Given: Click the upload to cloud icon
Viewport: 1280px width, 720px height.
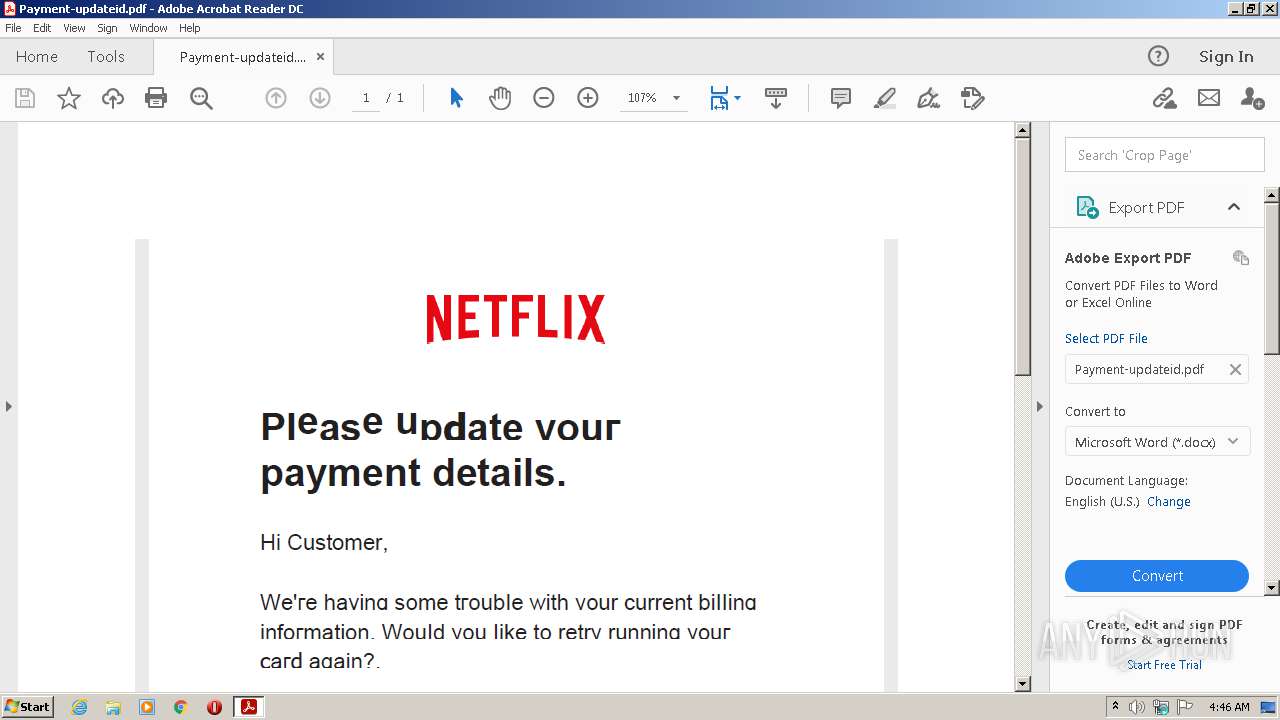Looking at the screenshot, I should tap(113, 98).
